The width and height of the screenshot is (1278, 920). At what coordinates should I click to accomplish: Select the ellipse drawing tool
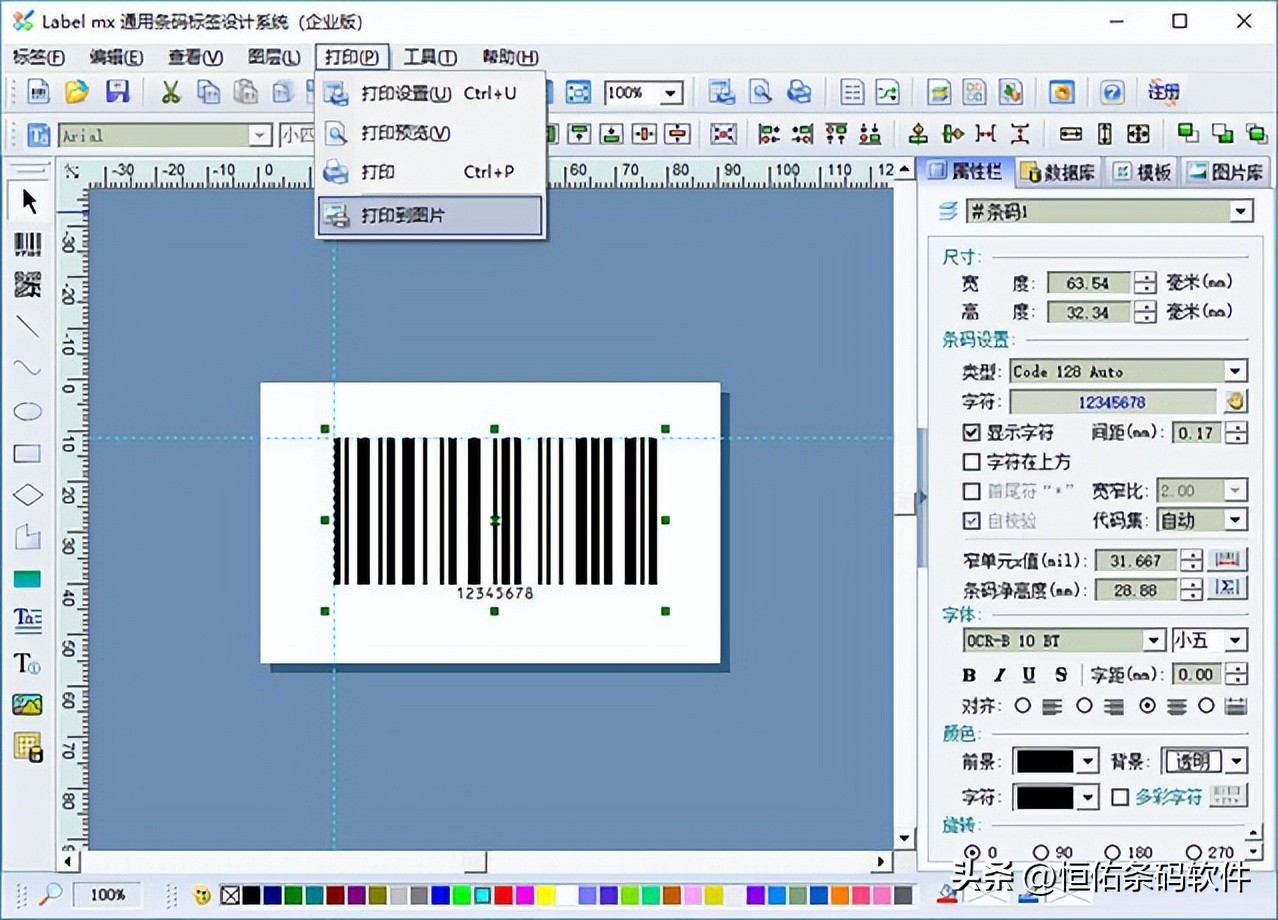pos(27,411)
